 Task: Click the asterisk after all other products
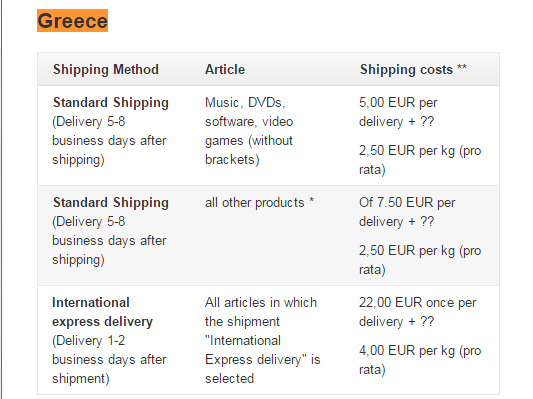tap(311, 200)
